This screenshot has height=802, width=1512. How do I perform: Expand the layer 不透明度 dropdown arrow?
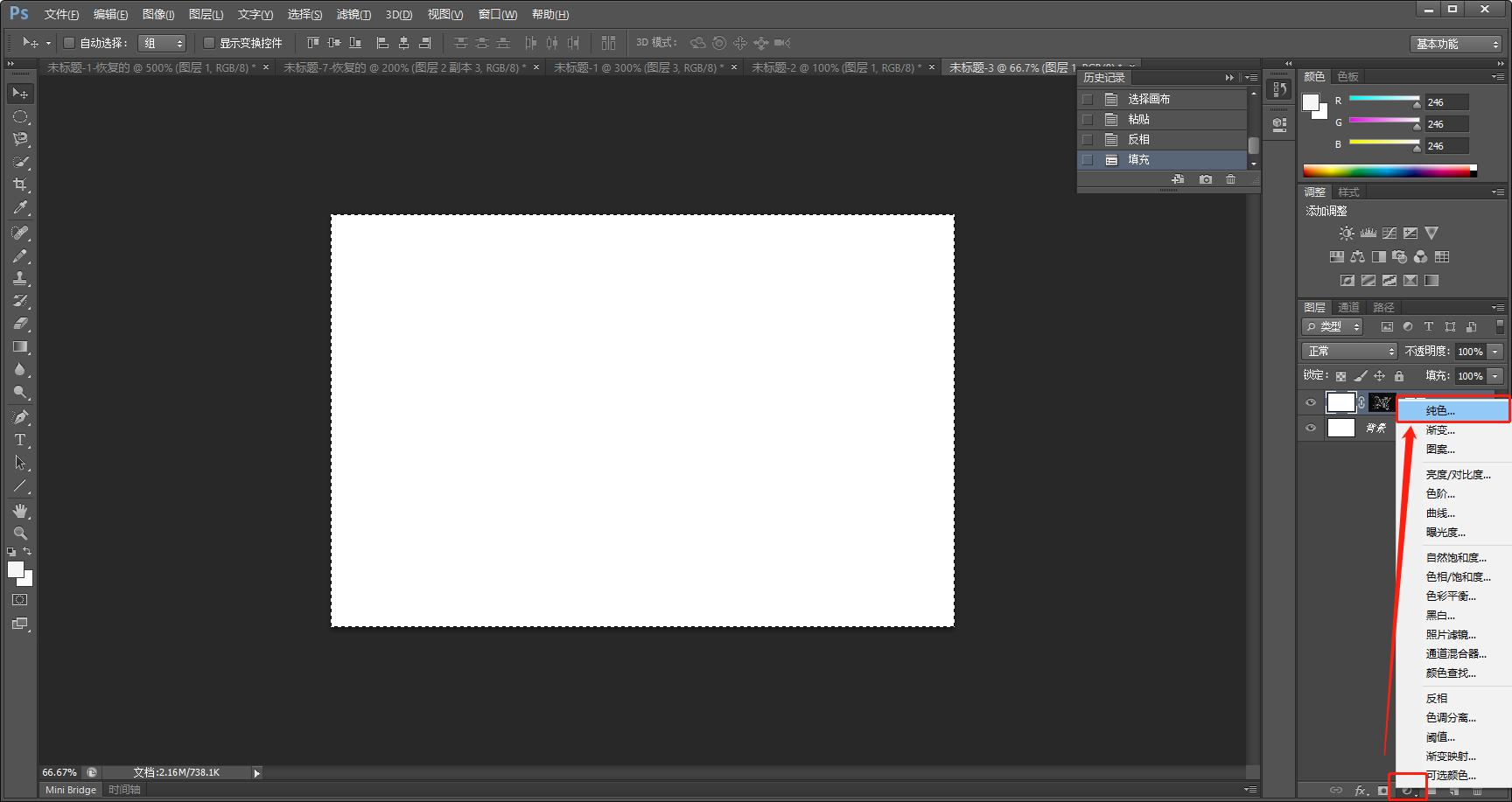tap(1495, 351)
